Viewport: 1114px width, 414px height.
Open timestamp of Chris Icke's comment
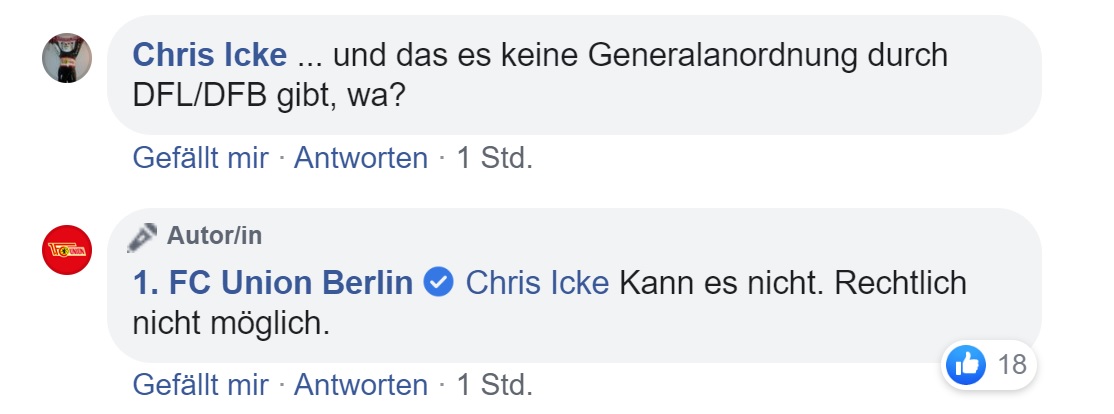tap(494, 158)
